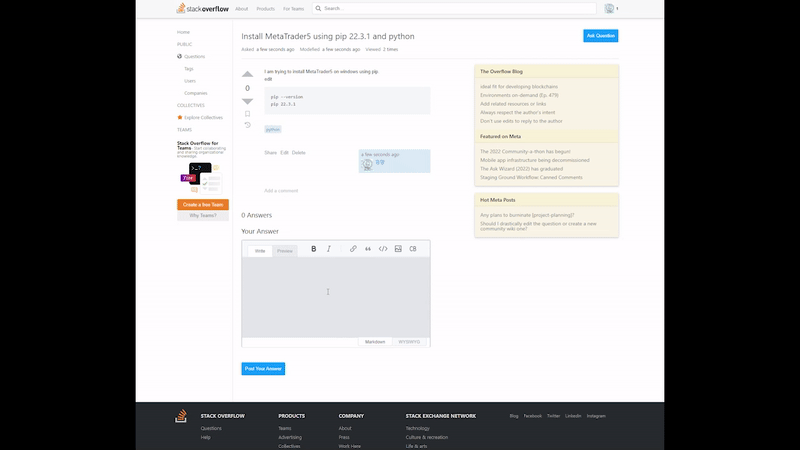Open 'Staging Ground Workflow: Canned Comments' link
The height and width of the screenshot is (450, 800).
531,178
